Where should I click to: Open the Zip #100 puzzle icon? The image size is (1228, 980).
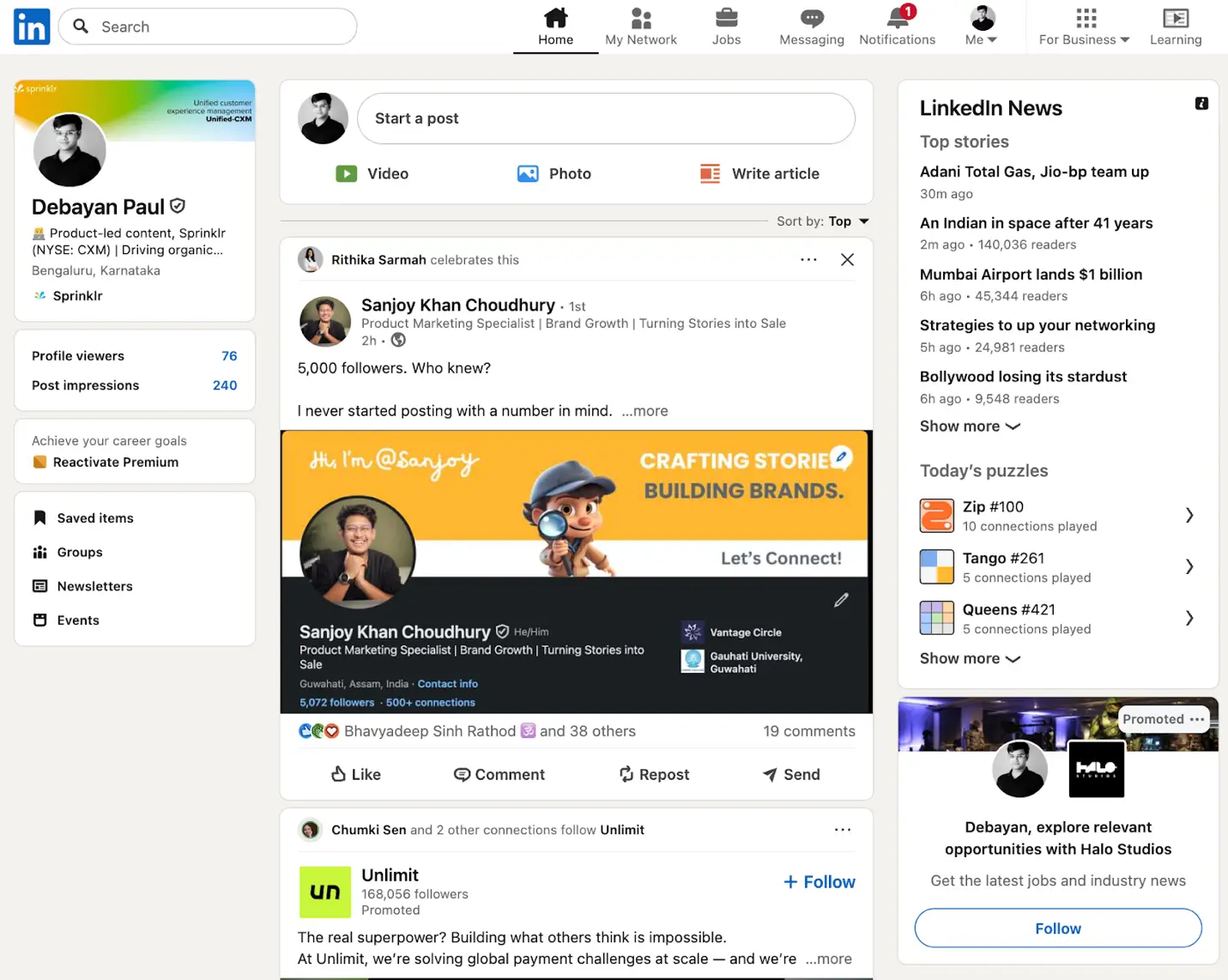click(x=936, y=516)
